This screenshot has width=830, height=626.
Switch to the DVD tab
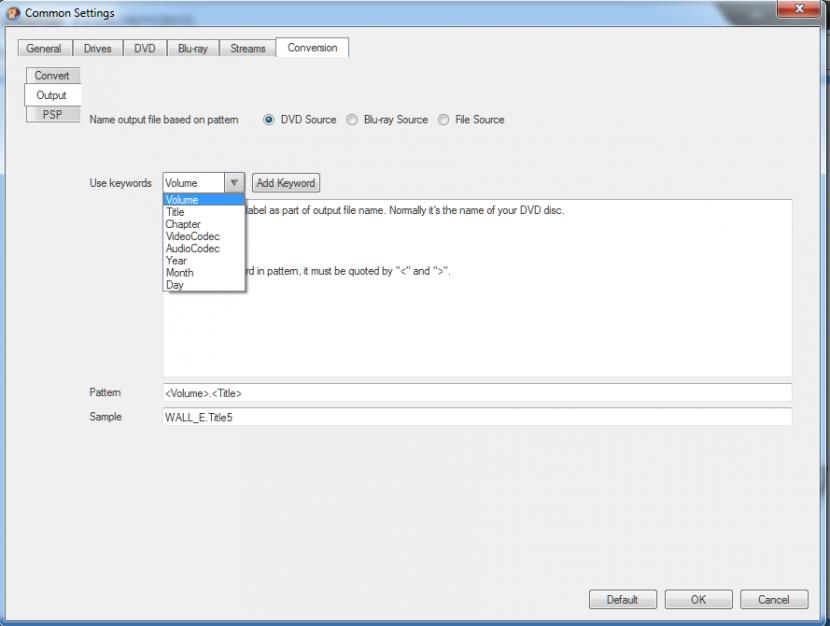[x=145, y=48]
